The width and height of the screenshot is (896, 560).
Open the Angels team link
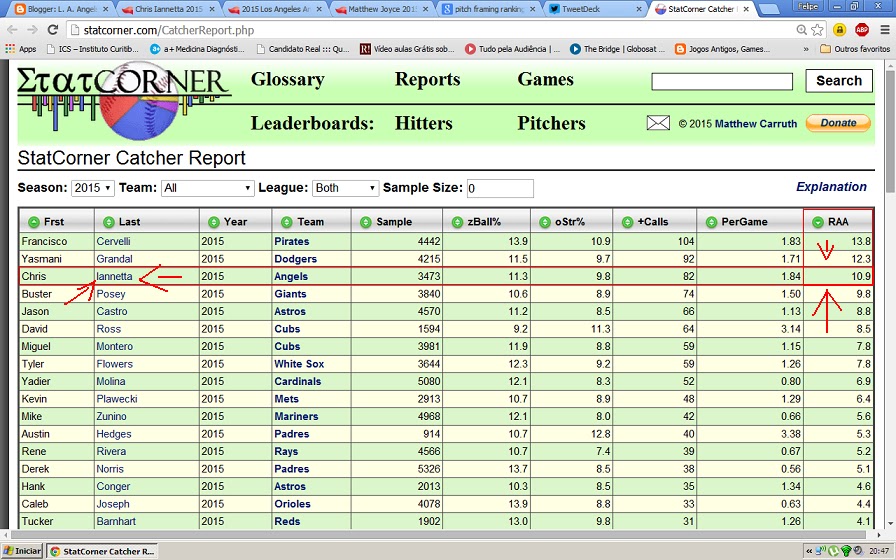(291, 277)
